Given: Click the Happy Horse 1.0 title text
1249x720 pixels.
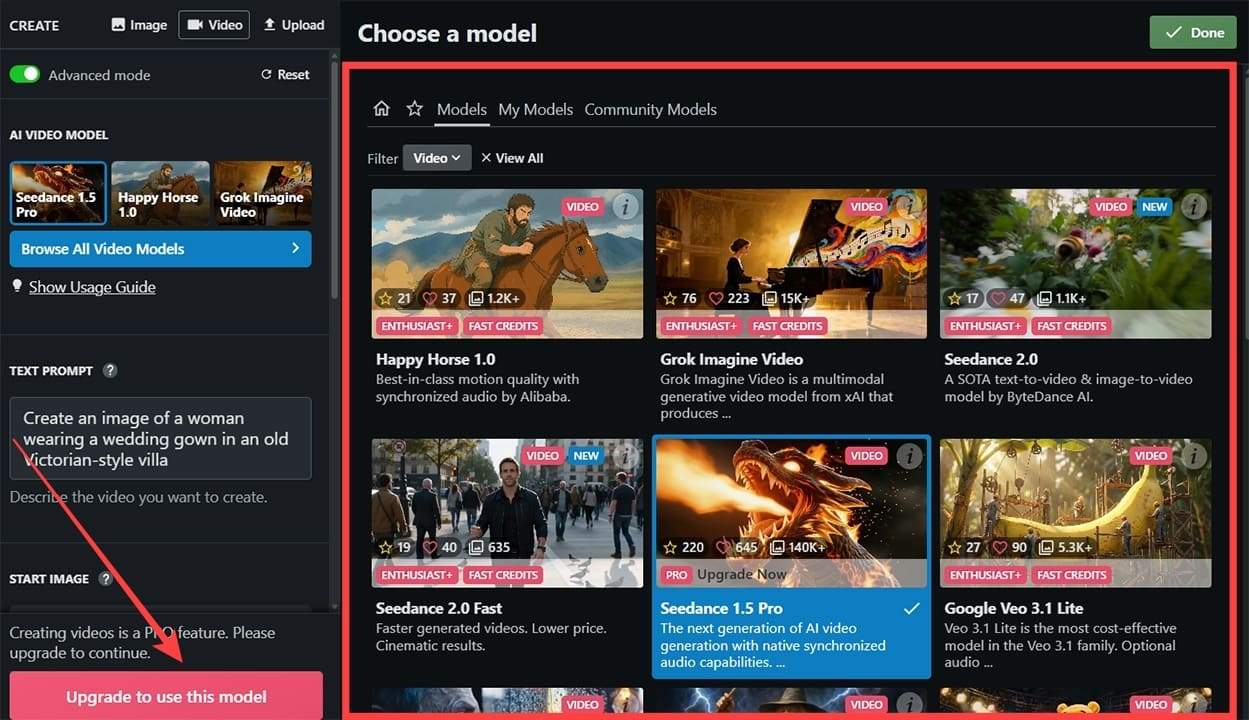Looking at the screenshot, I should [x=436, y=359].
